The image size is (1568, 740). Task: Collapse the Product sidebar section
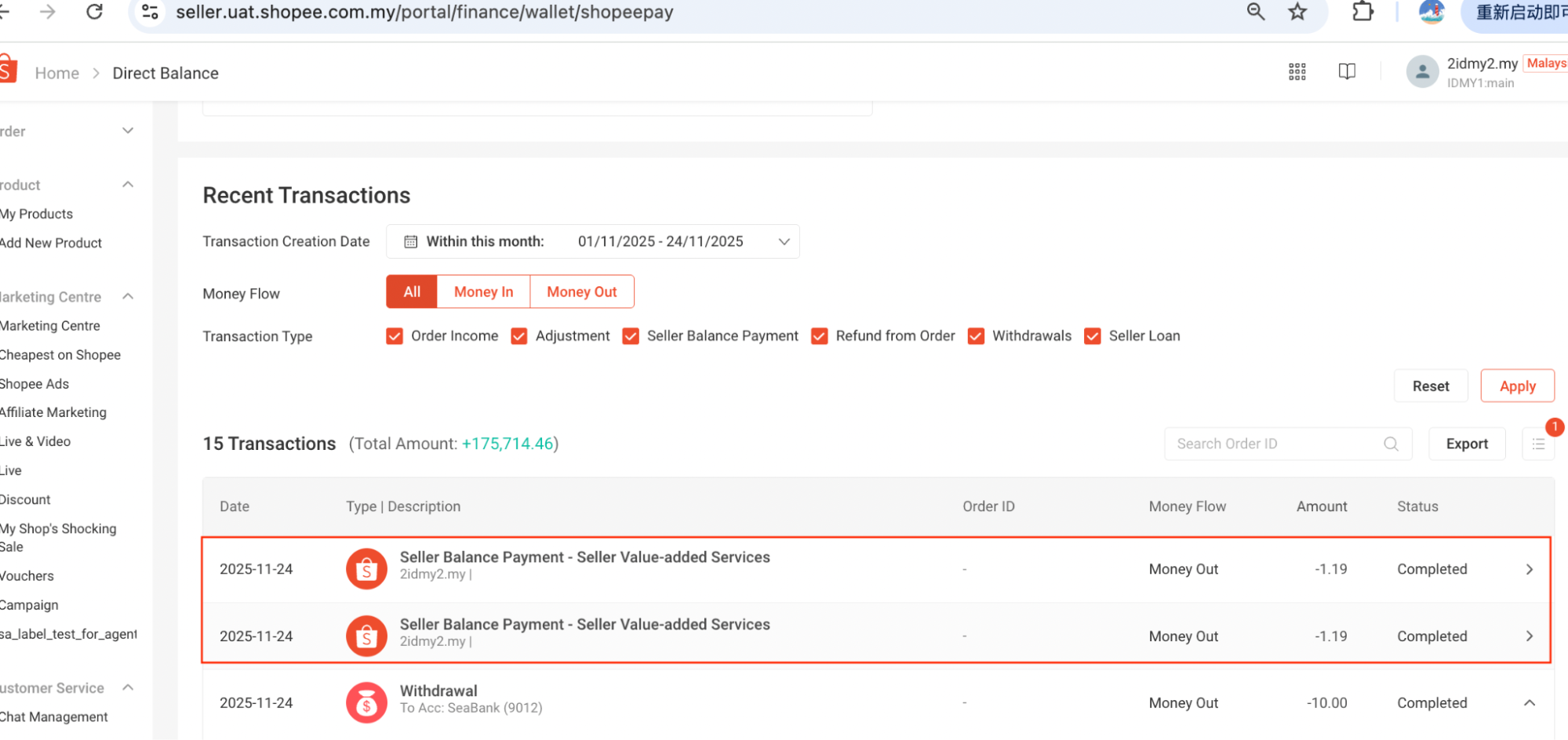coord(128,184)
